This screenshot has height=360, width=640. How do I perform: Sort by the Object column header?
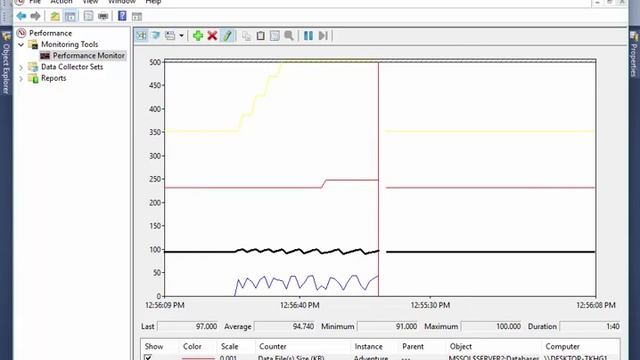tap(461, 347)
